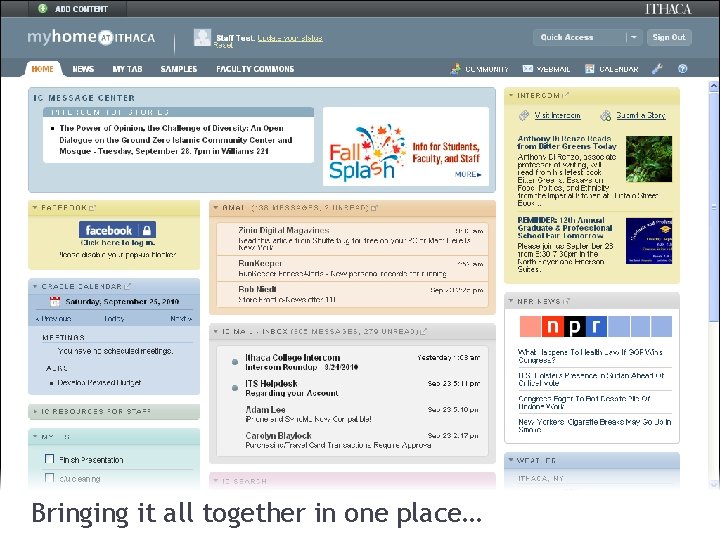Click the facebook login logo button
The image size is (720, 540).
click(117, 230)
